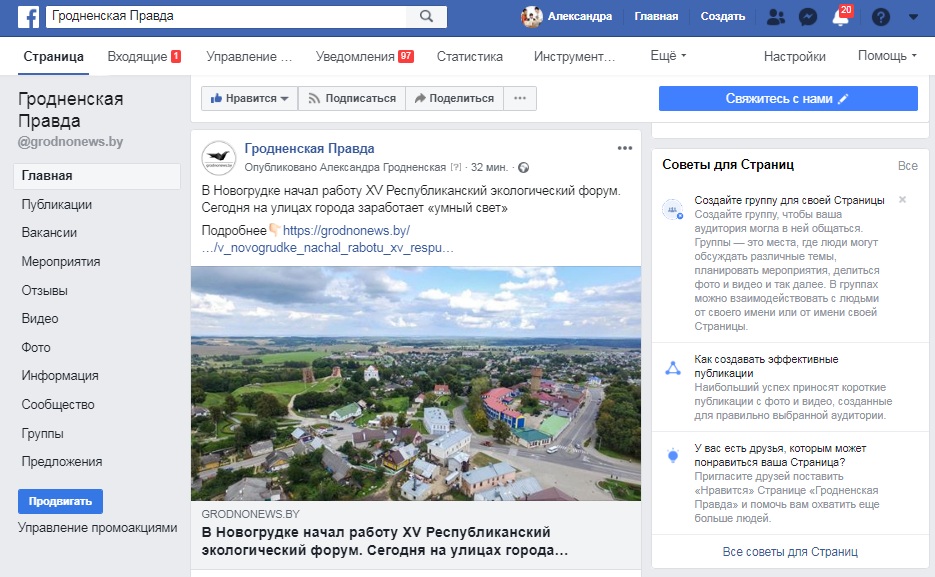Open Входящие tab

(144, 57)
